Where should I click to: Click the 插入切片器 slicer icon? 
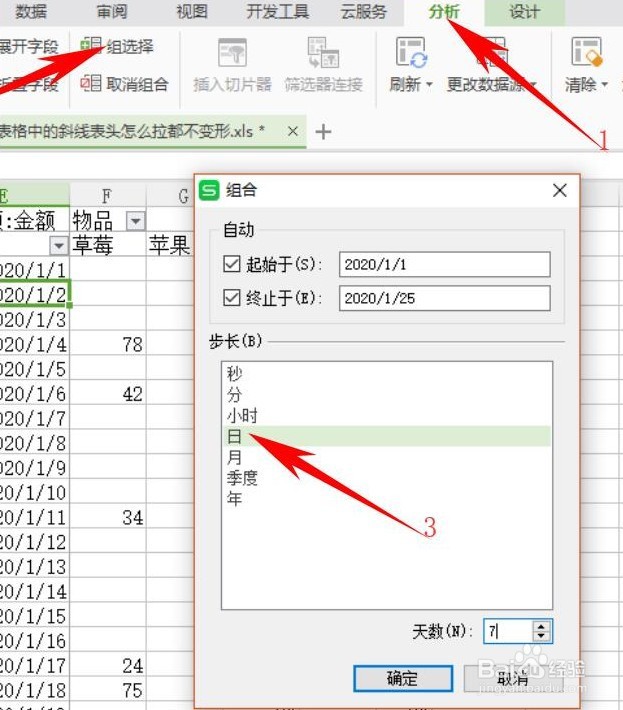(232, 53)
